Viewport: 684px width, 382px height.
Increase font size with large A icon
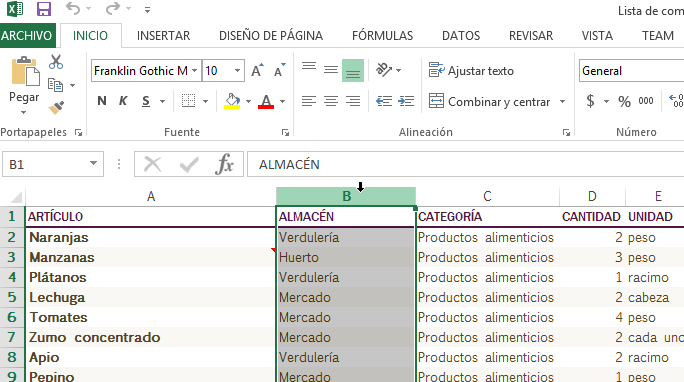257,70
